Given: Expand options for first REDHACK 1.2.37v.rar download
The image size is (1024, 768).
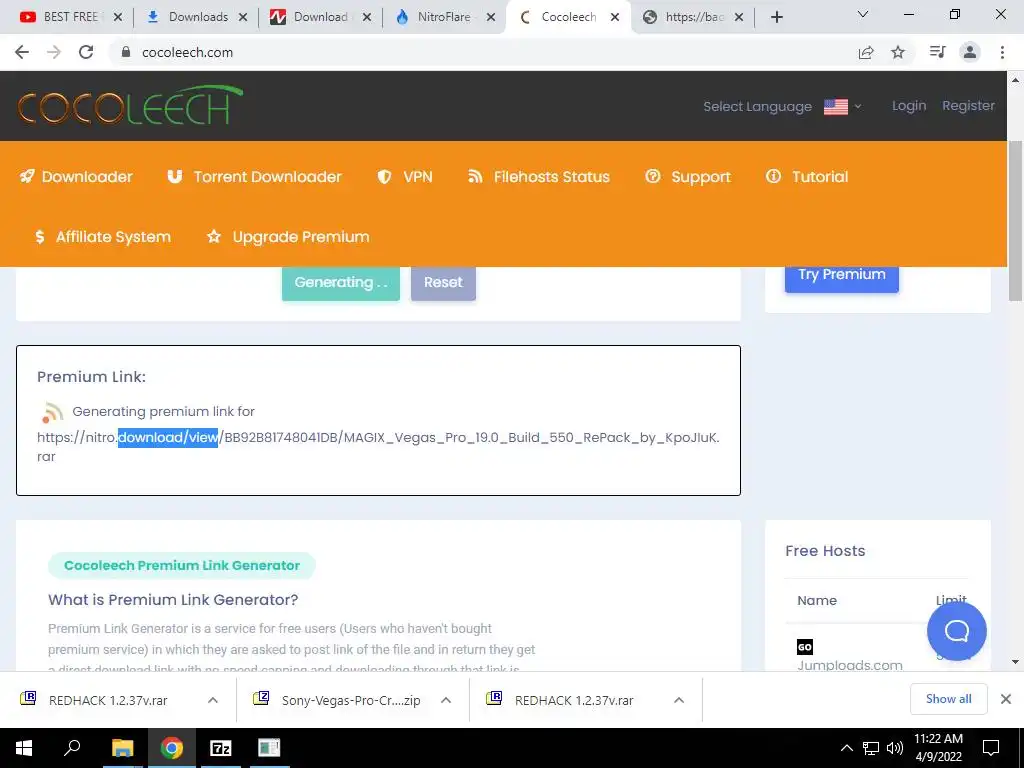Looking at the screenshot, I should (213, 700).
